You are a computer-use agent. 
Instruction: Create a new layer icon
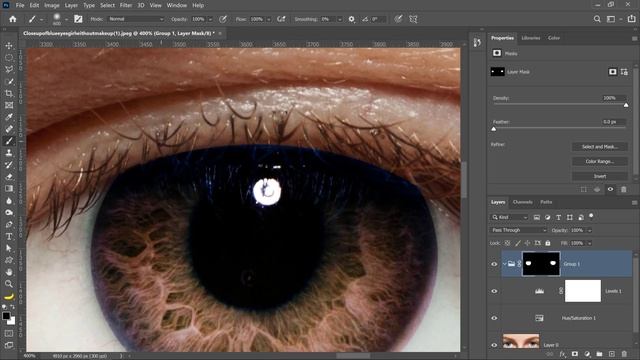tap(611, 354)
